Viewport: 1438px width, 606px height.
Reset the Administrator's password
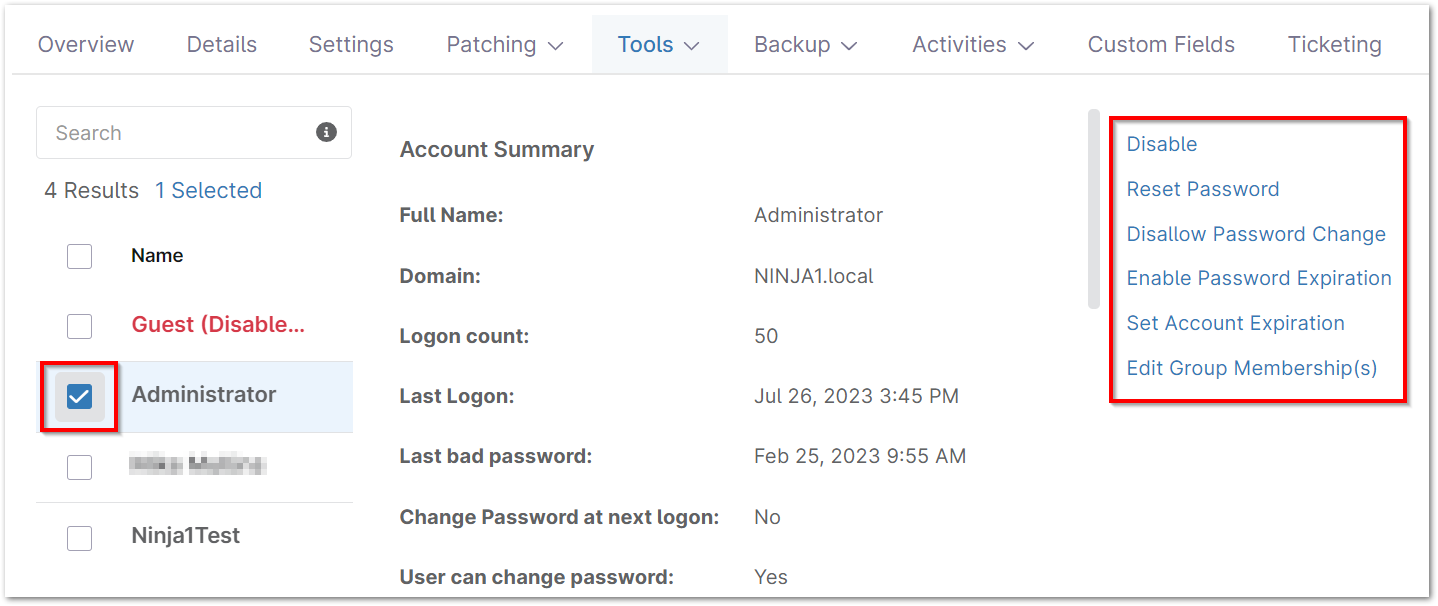(x=1203, y=188)
